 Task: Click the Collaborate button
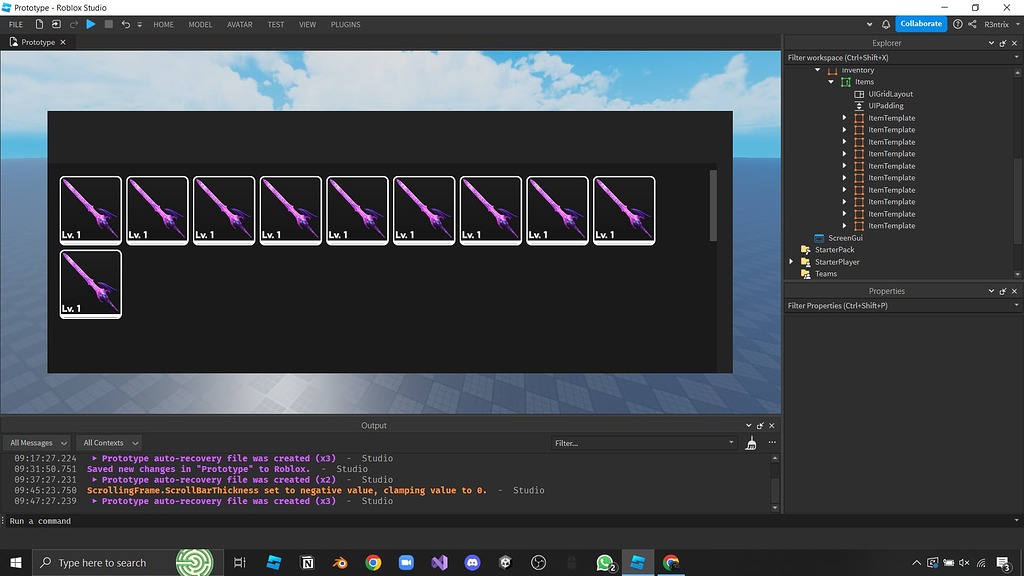click(919, 23)
